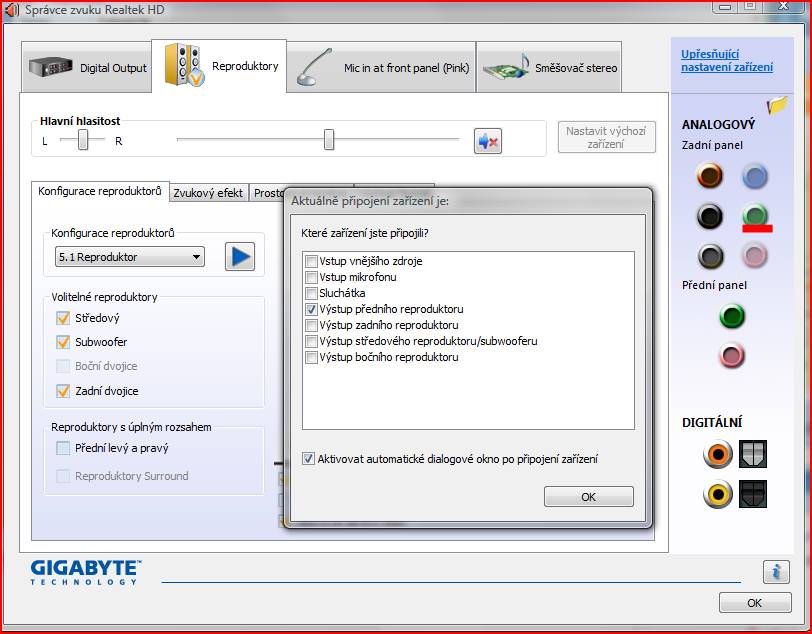
Task: Click the optical connector beside the orange jack
Action: tap(752, 454)
